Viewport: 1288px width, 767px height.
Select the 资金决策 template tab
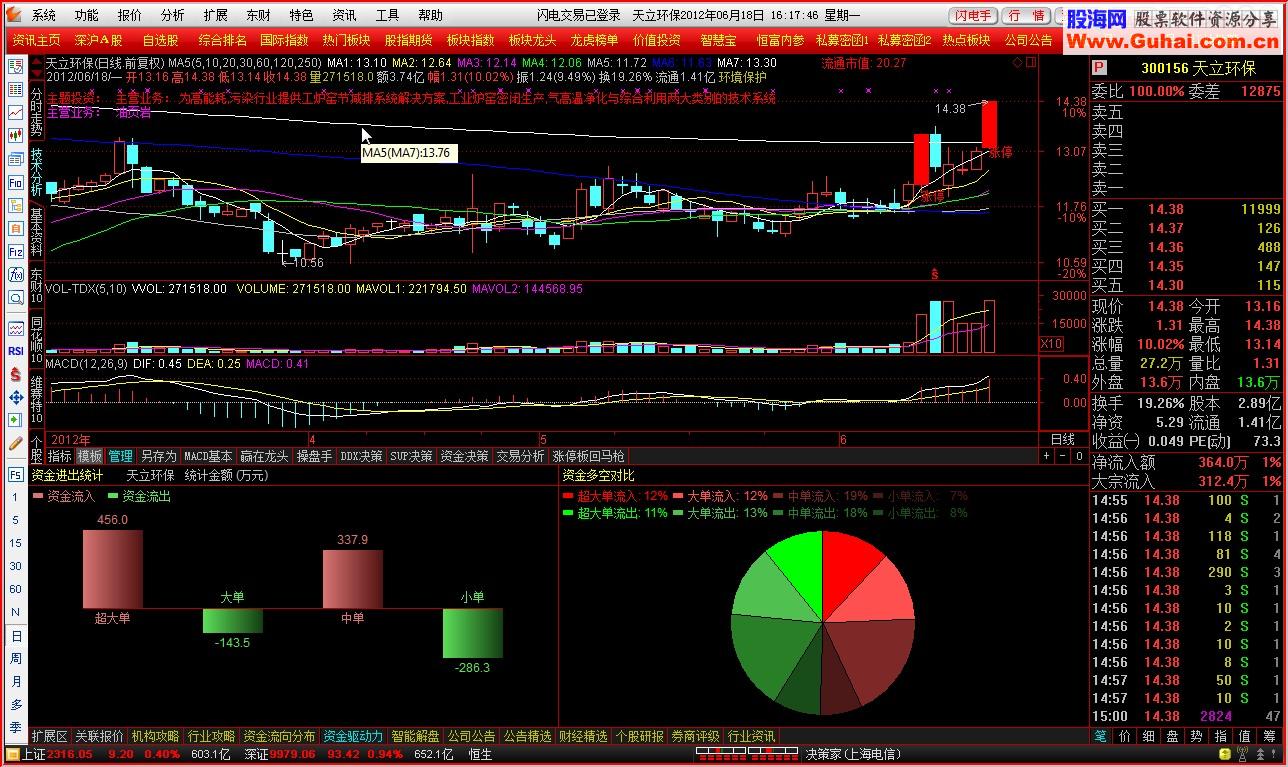tap(465, 456)
